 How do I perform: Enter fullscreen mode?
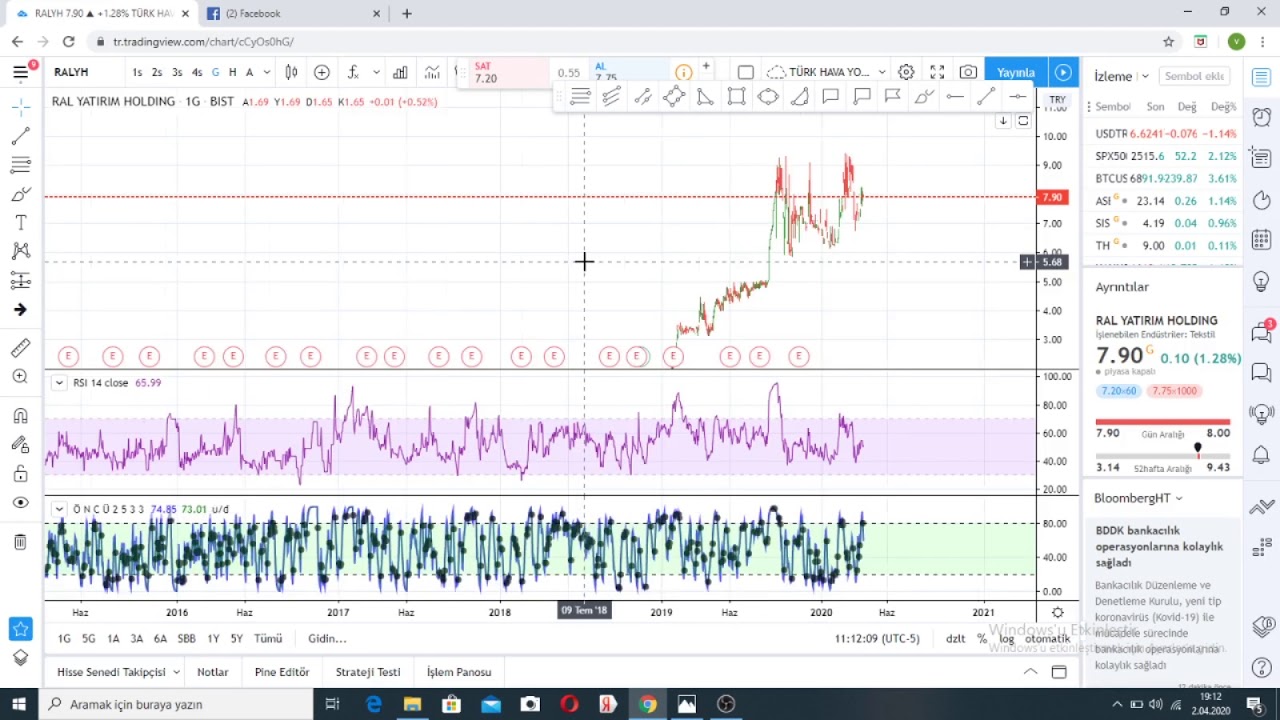click(937, 72)
